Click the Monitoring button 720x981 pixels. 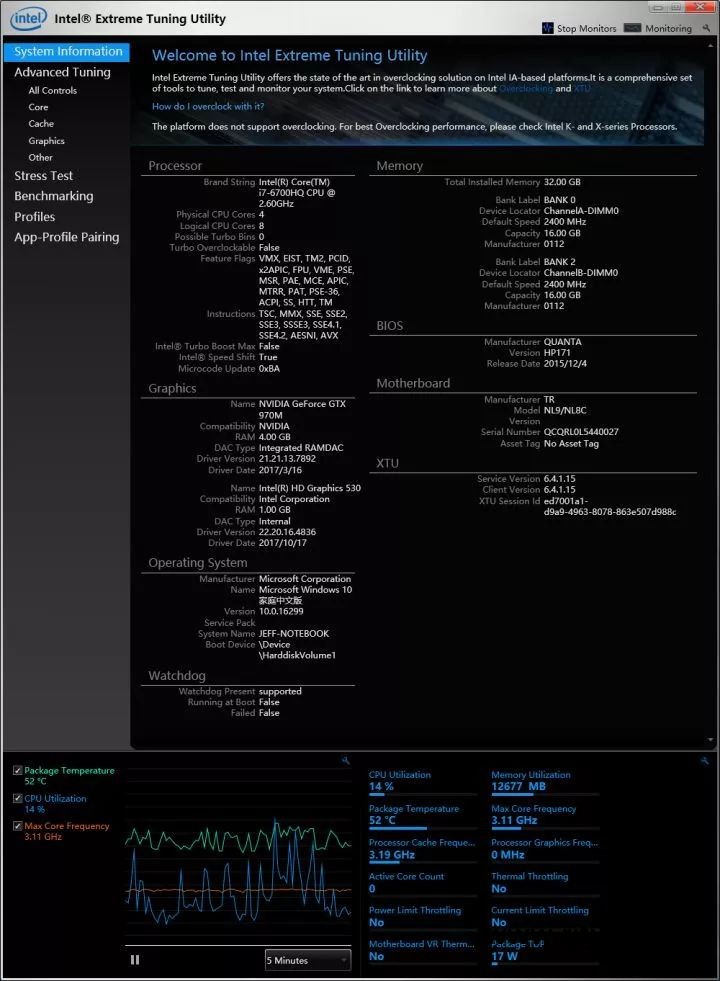pyautogui.click(x=658, y=28)
